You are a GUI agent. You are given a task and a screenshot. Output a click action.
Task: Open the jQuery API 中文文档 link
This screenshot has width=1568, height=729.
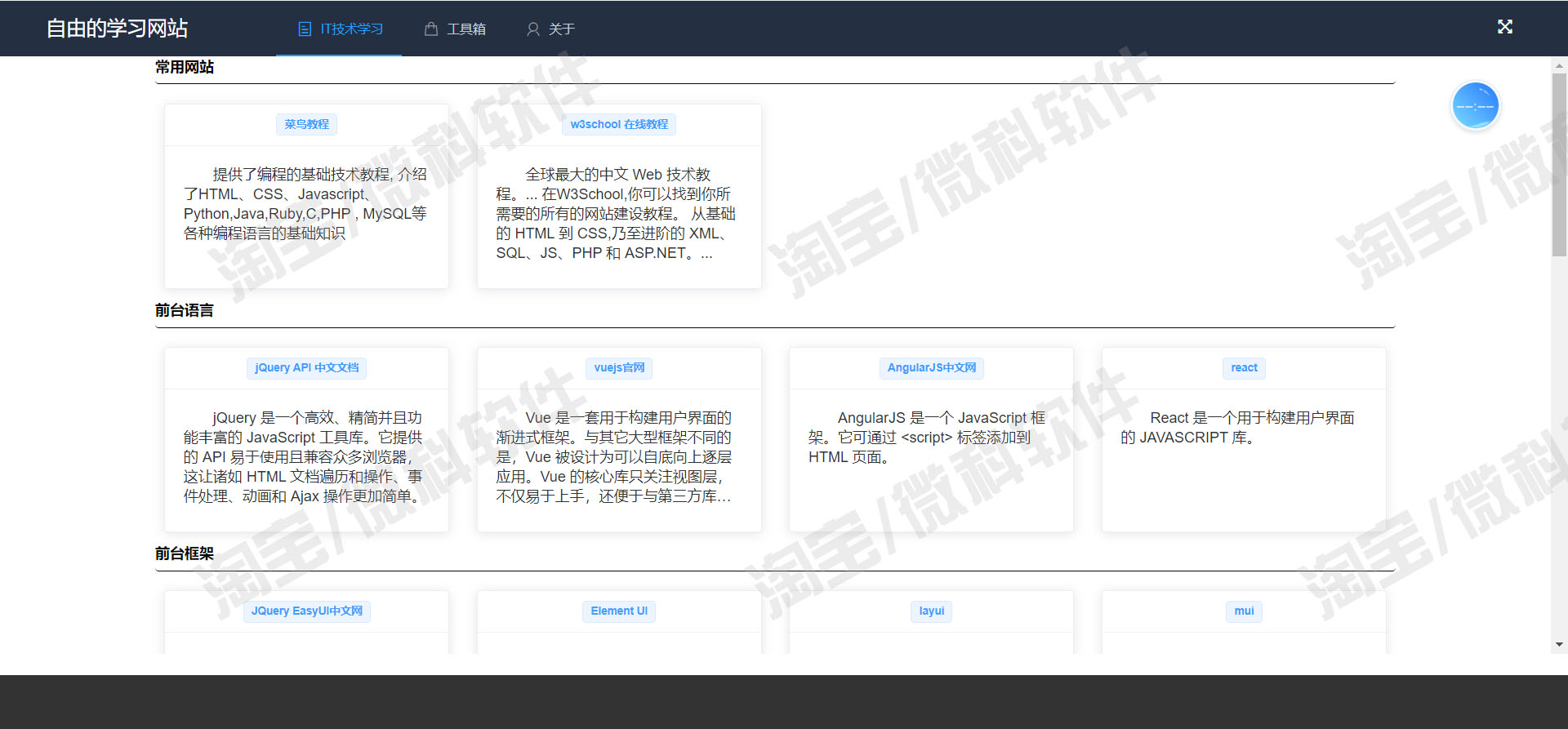[x=306, y=367]
